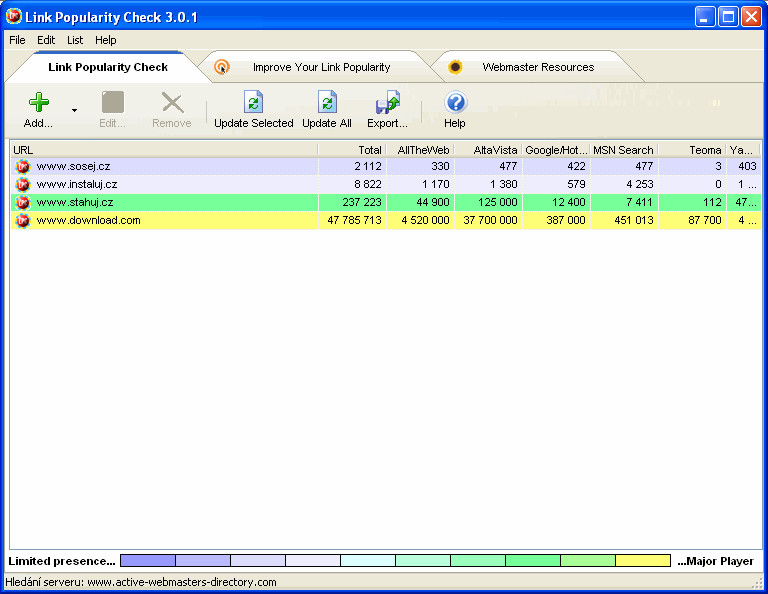Sort by the truncated Ya... column header

tap(744, 150)
